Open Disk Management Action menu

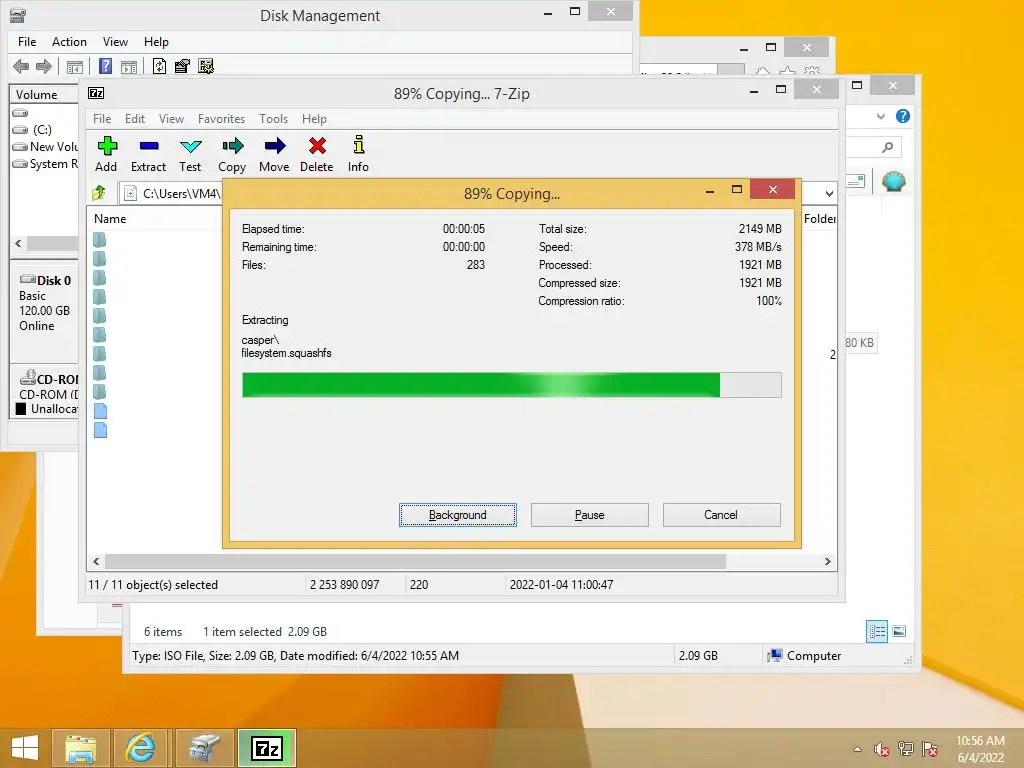(69, 42)
